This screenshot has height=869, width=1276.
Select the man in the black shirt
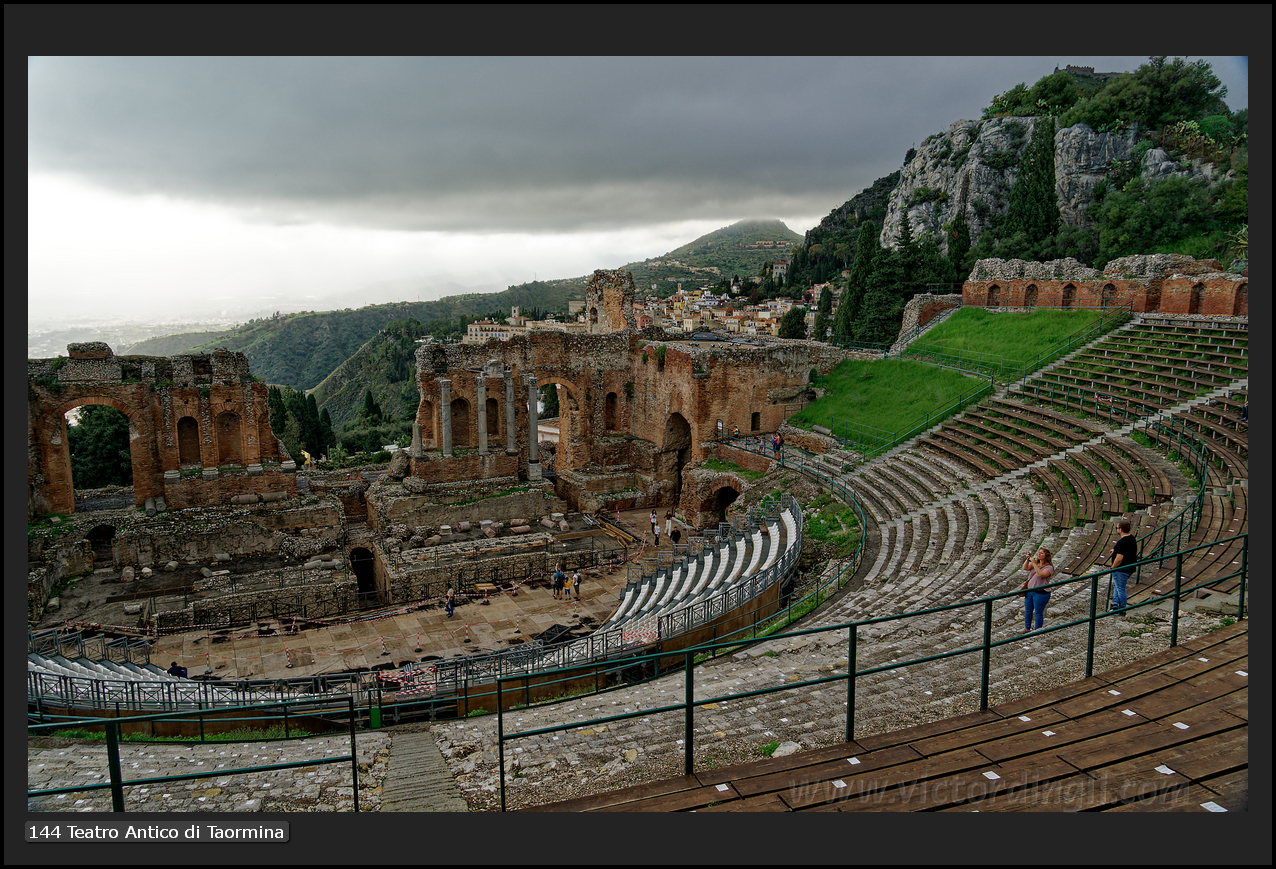(x=1121, y=565)
